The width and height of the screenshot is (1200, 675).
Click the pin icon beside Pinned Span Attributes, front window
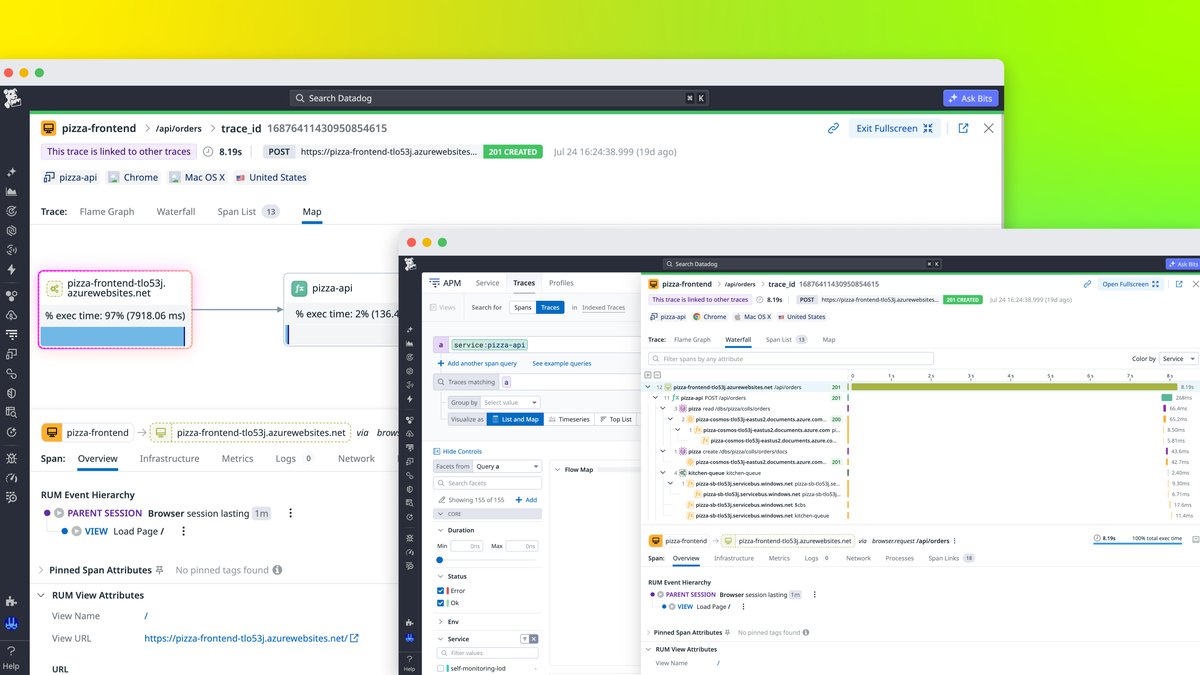(x=729, y=633)
